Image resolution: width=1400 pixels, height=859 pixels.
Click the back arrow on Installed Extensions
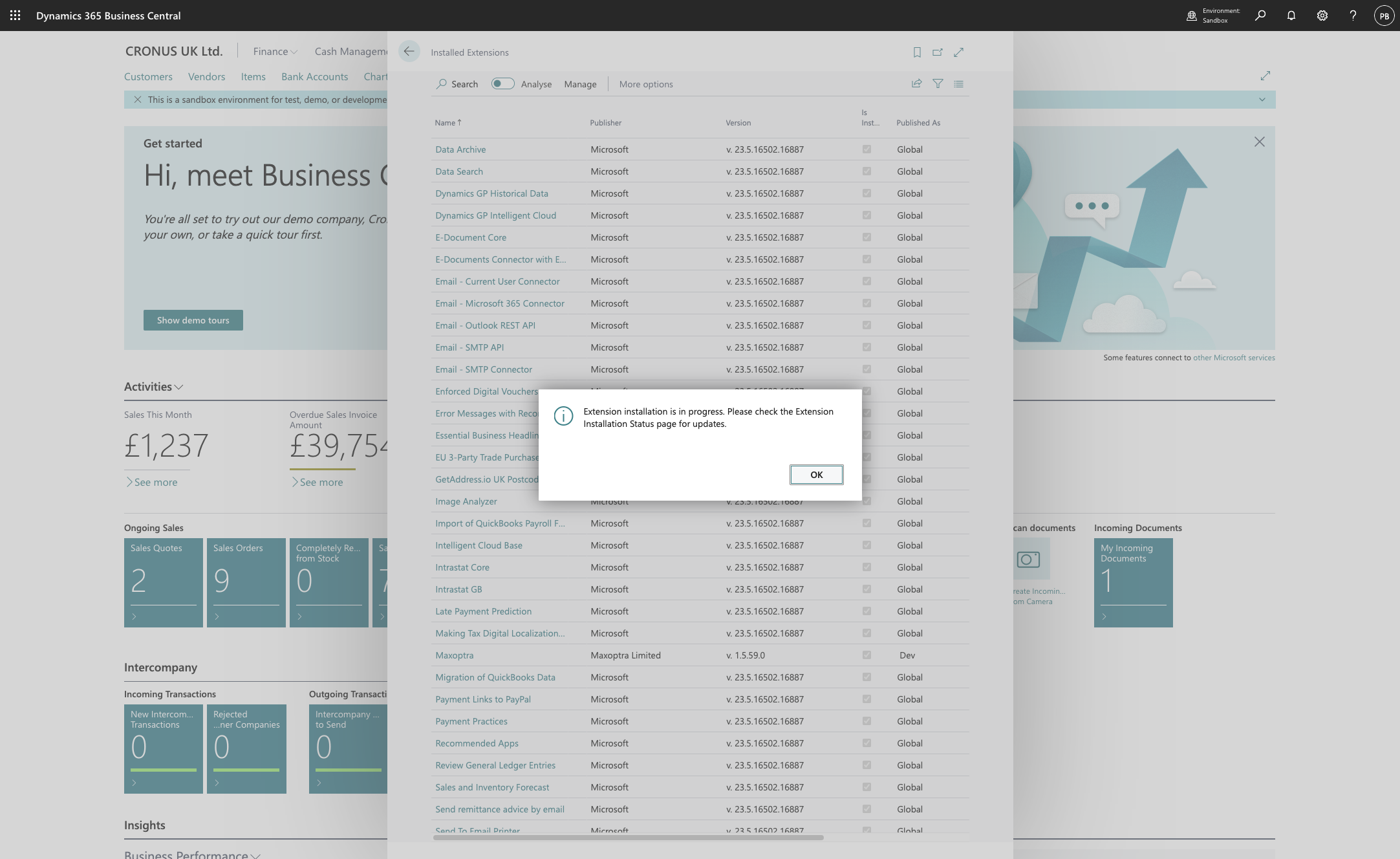click(409, 52)
